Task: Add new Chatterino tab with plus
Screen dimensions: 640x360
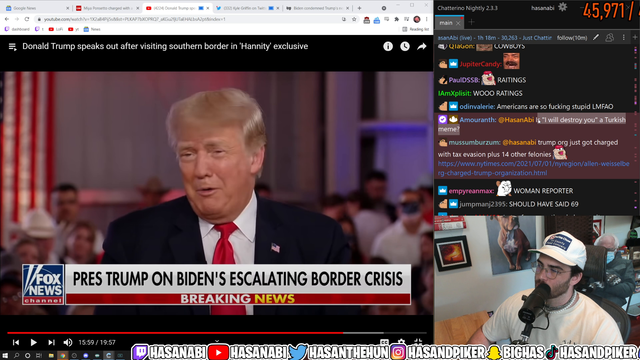Action: (x=471, y=23)
